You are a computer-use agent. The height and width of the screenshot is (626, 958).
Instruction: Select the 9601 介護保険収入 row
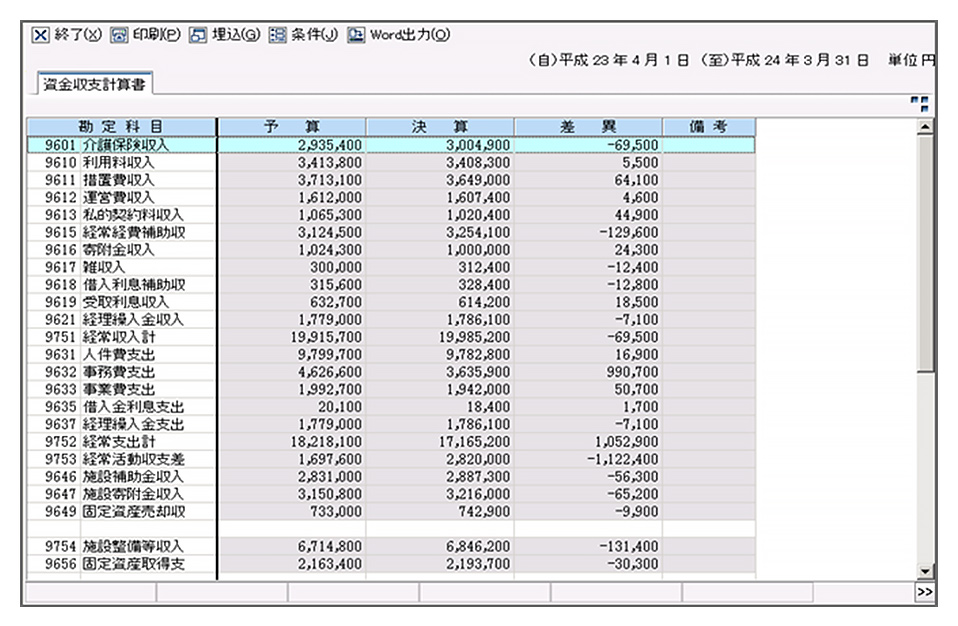pos(121,145)
